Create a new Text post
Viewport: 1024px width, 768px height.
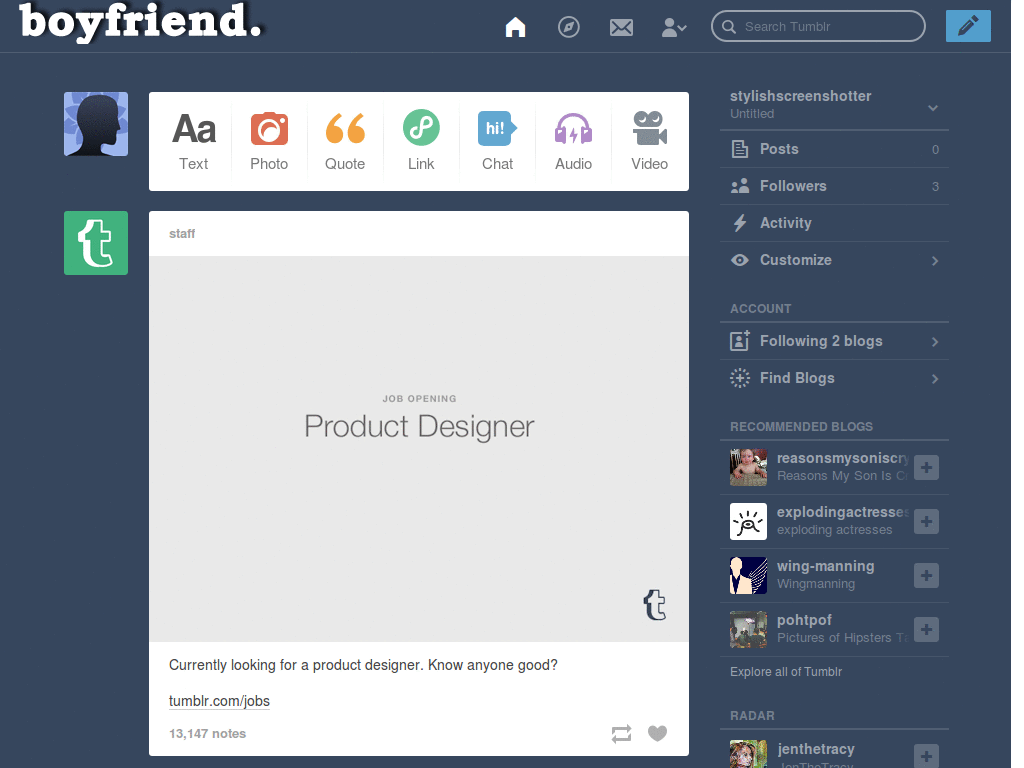193,142
